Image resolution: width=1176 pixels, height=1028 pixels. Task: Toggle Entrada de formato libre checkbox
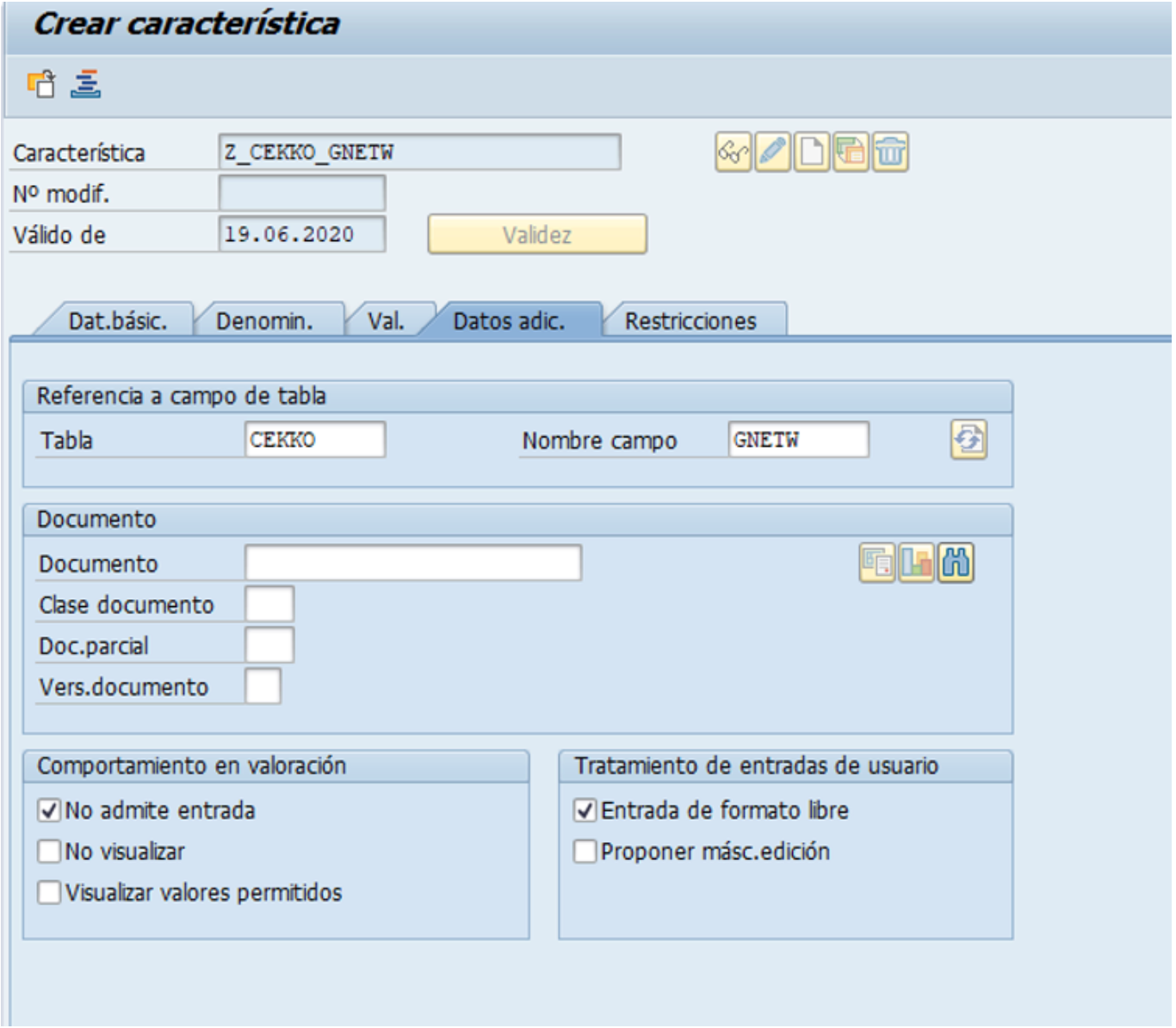pyautogui.click(x=585, y=810)
